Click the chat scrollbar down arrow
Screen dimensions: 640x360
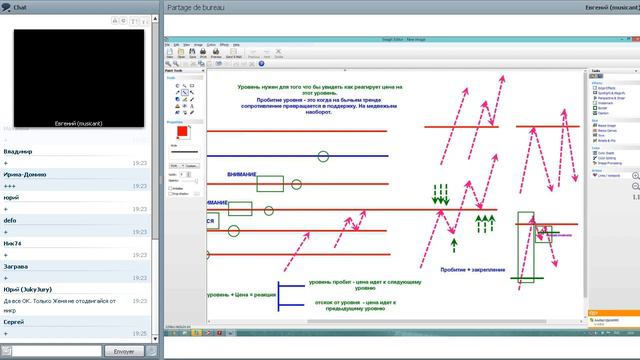coord(155,339)
